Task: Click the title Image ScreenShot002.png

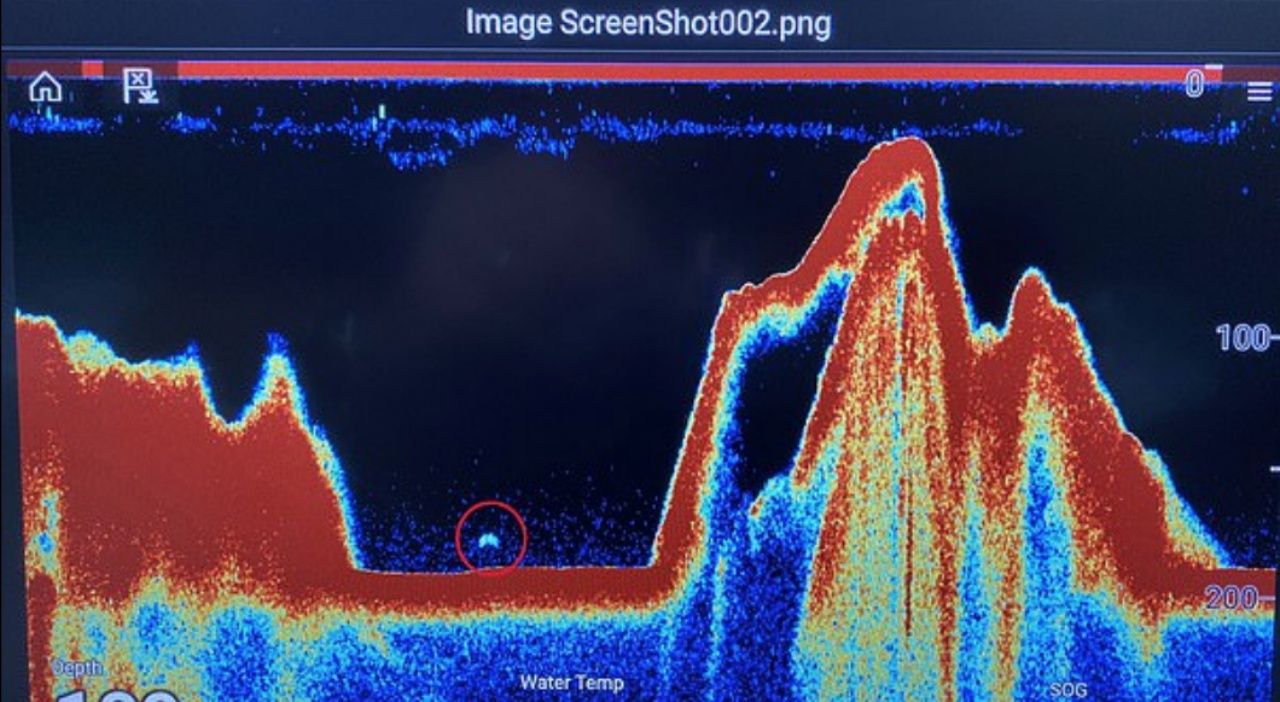Action: point(648,23)
